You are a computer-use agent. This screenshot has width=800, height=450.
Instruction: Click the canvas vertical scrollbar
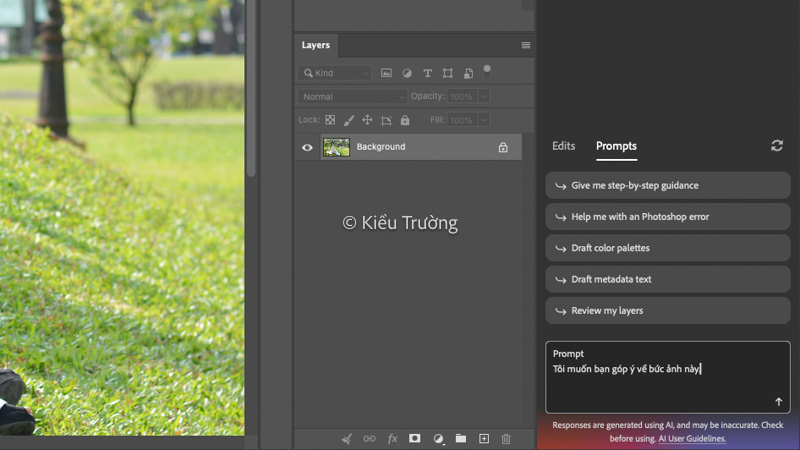[x=251, y=89]
